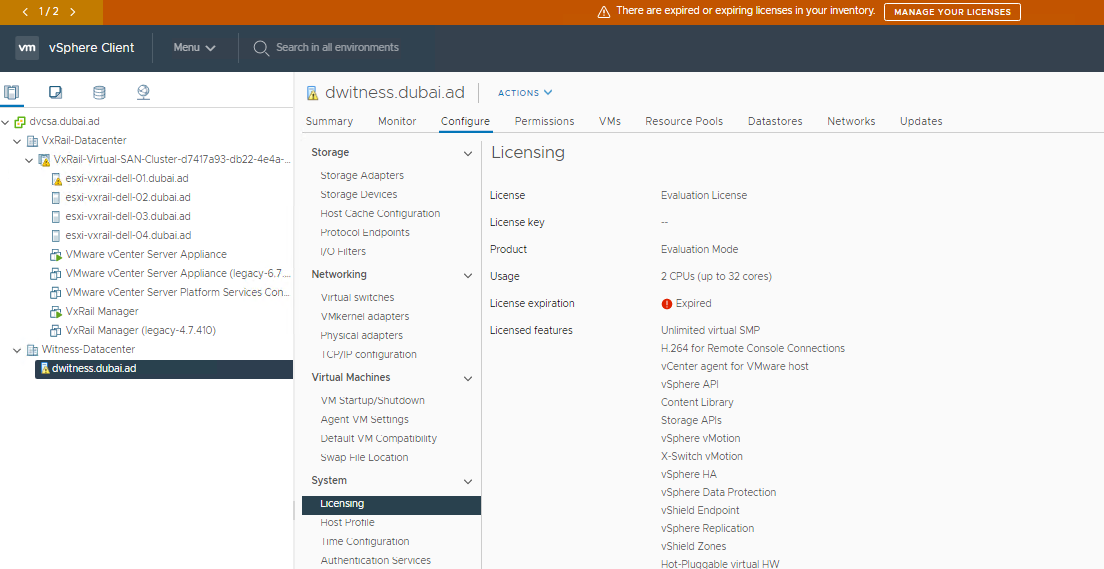Open the VMs and Templates inventory view

pos(55,92)
